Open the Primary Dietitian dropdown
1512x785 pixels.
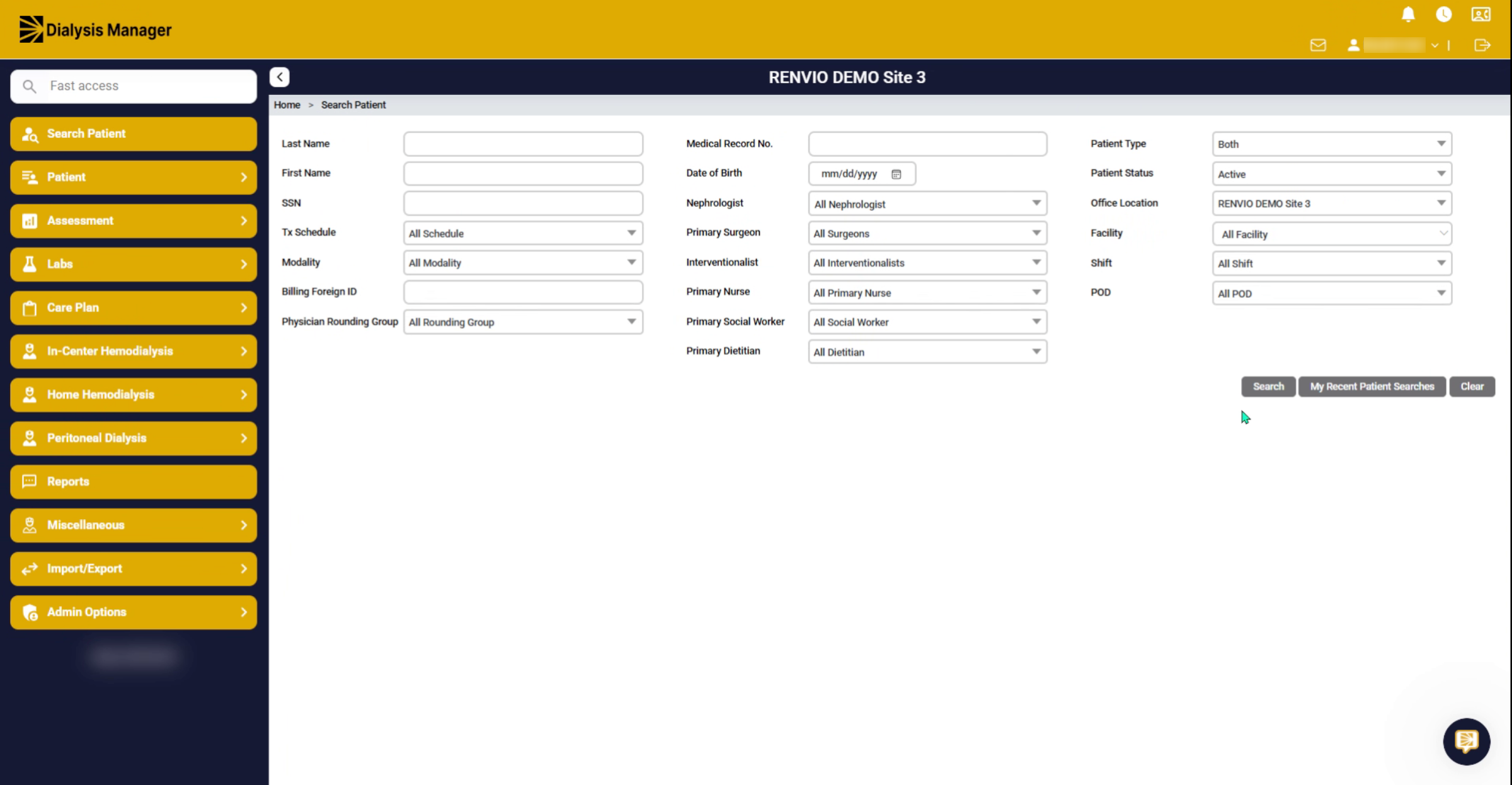(927, 352)
